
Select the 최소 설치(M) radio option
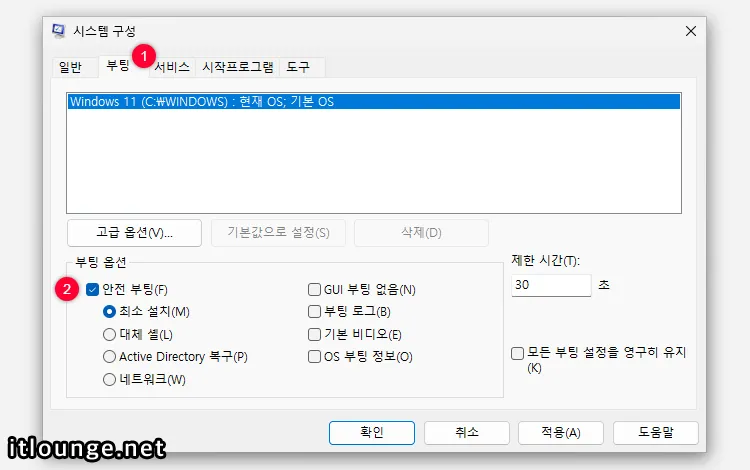[x=110, y=312]
